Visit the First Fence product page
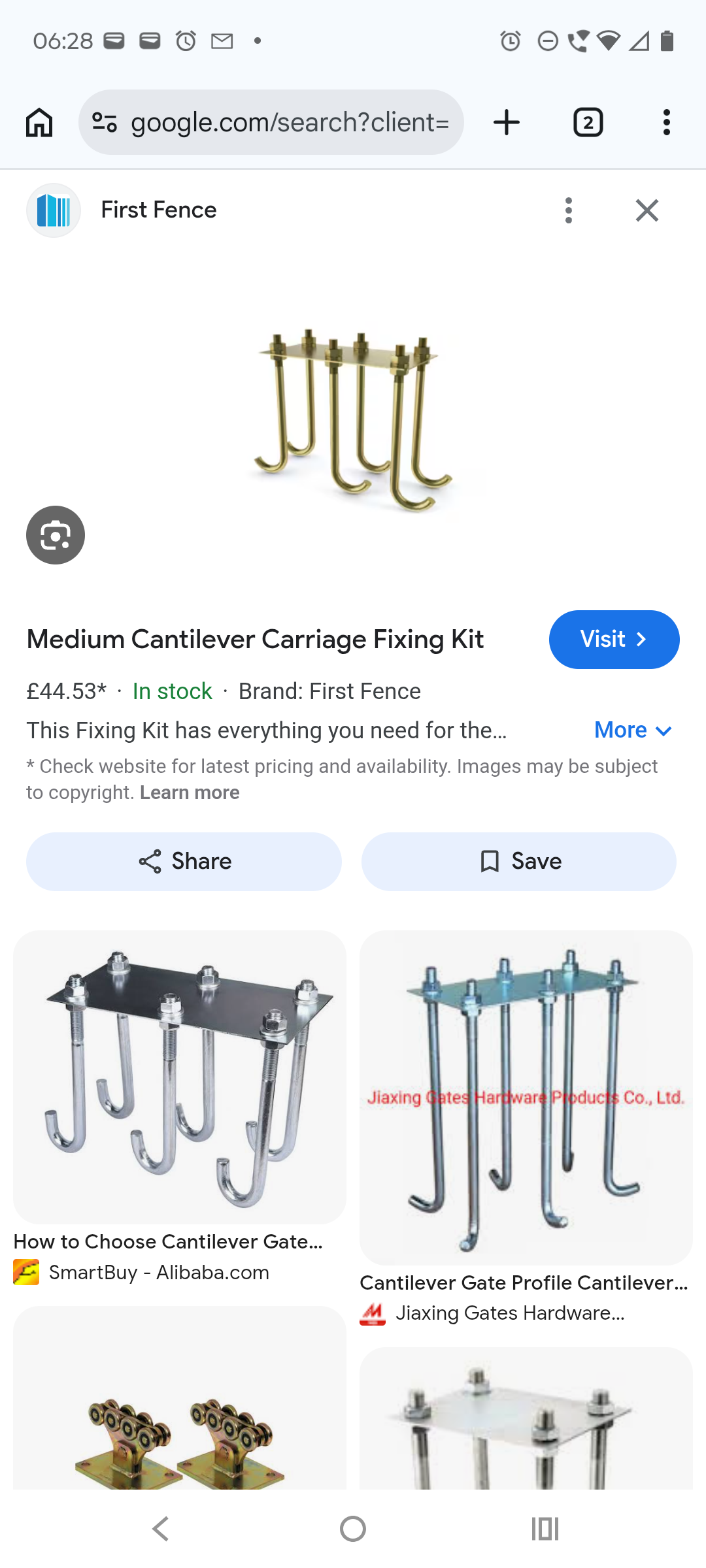The height and width of the screenshot is (1568, 706). (x=614, y=639)
